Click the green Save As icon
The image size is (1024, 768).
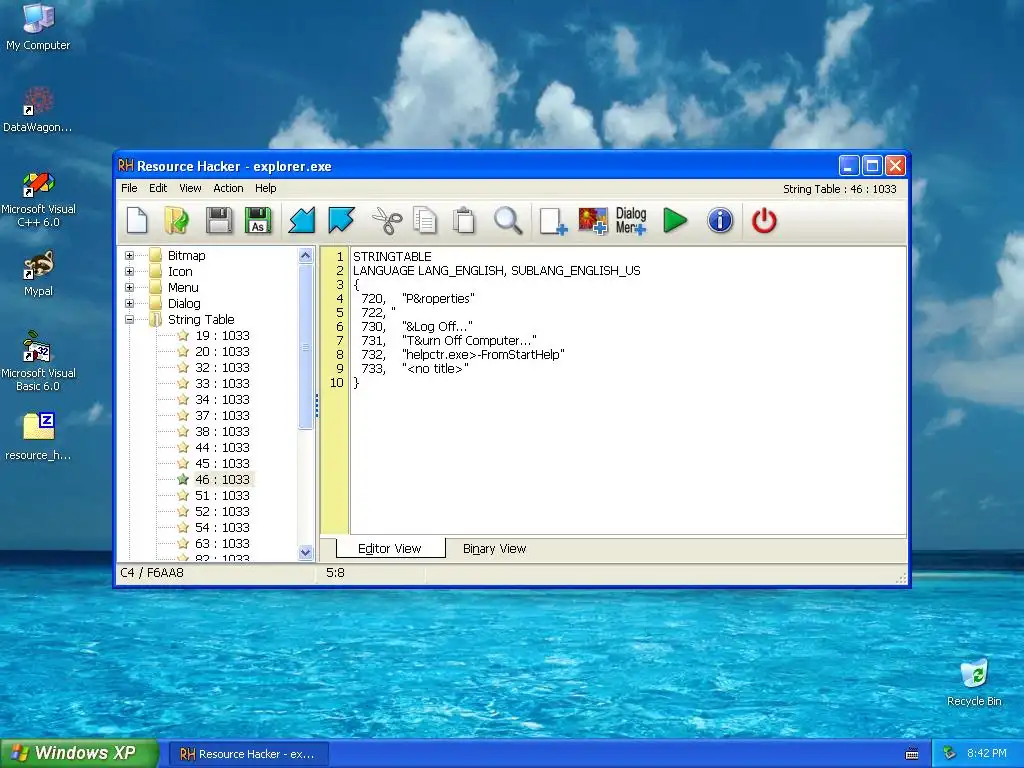[x=258, y=221]
